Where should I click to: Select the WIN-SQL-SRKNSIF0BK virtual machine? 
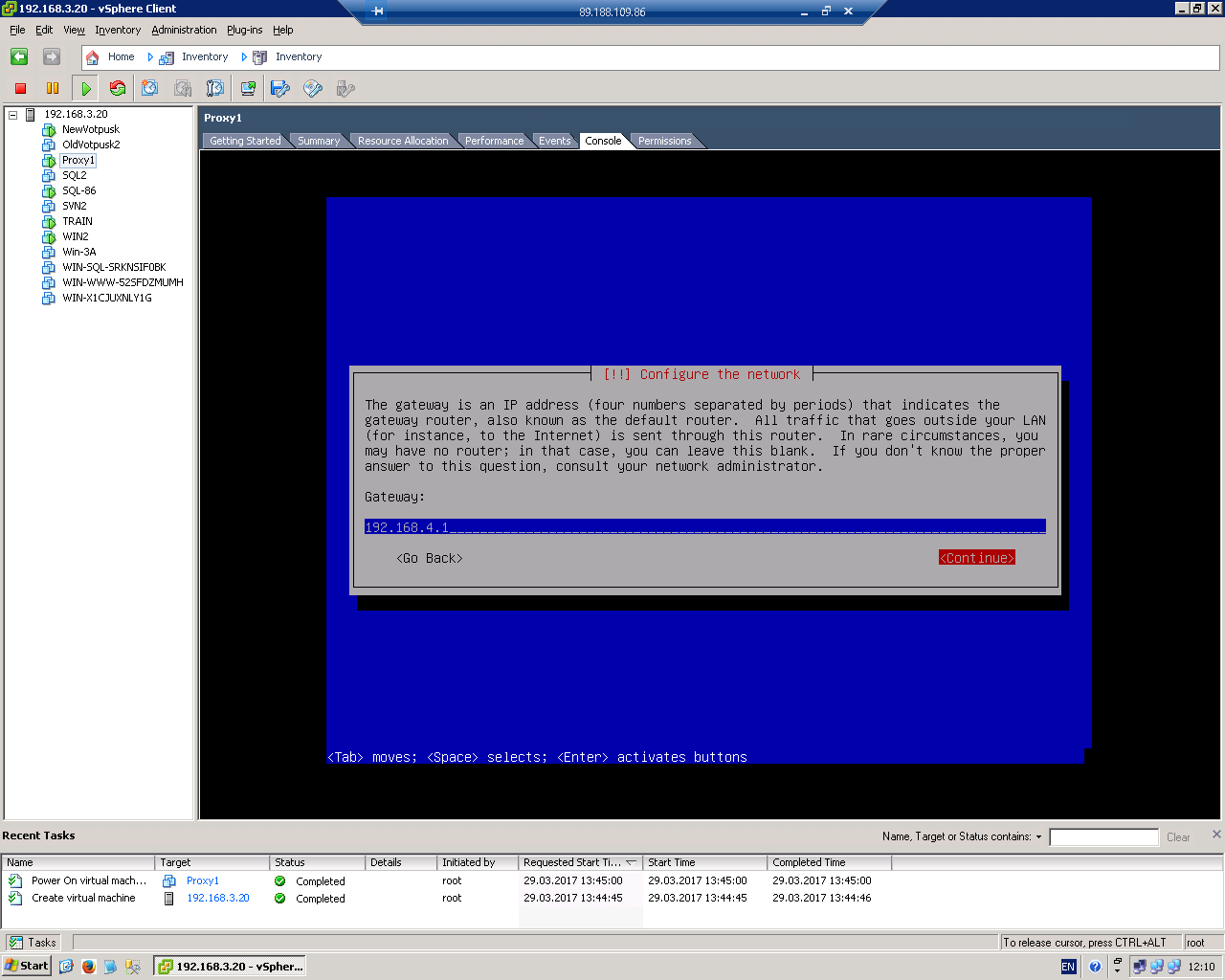[x=114, y=267]
